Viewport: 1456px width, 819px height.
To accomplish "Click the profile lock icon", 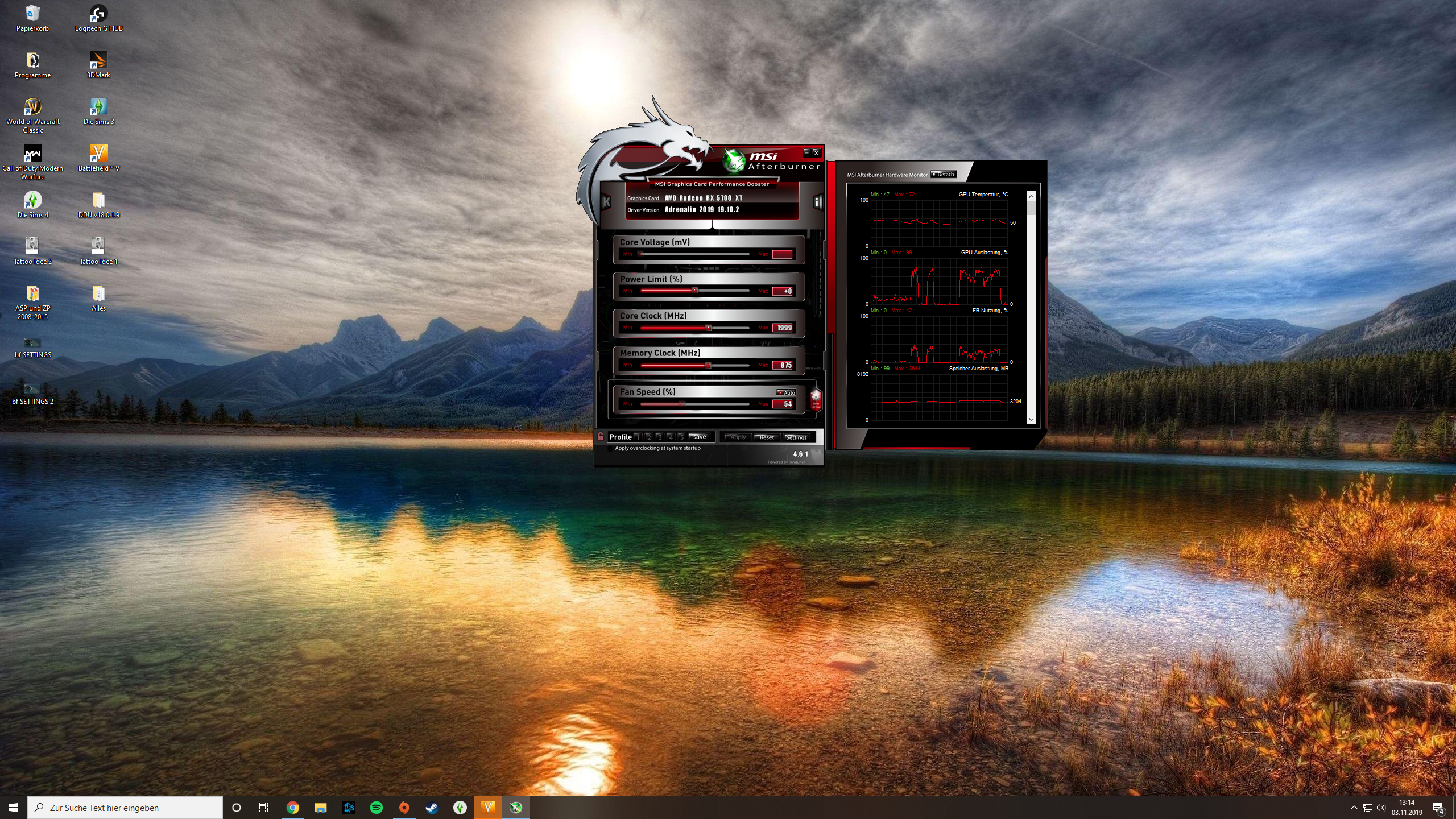I will (601, 437).
